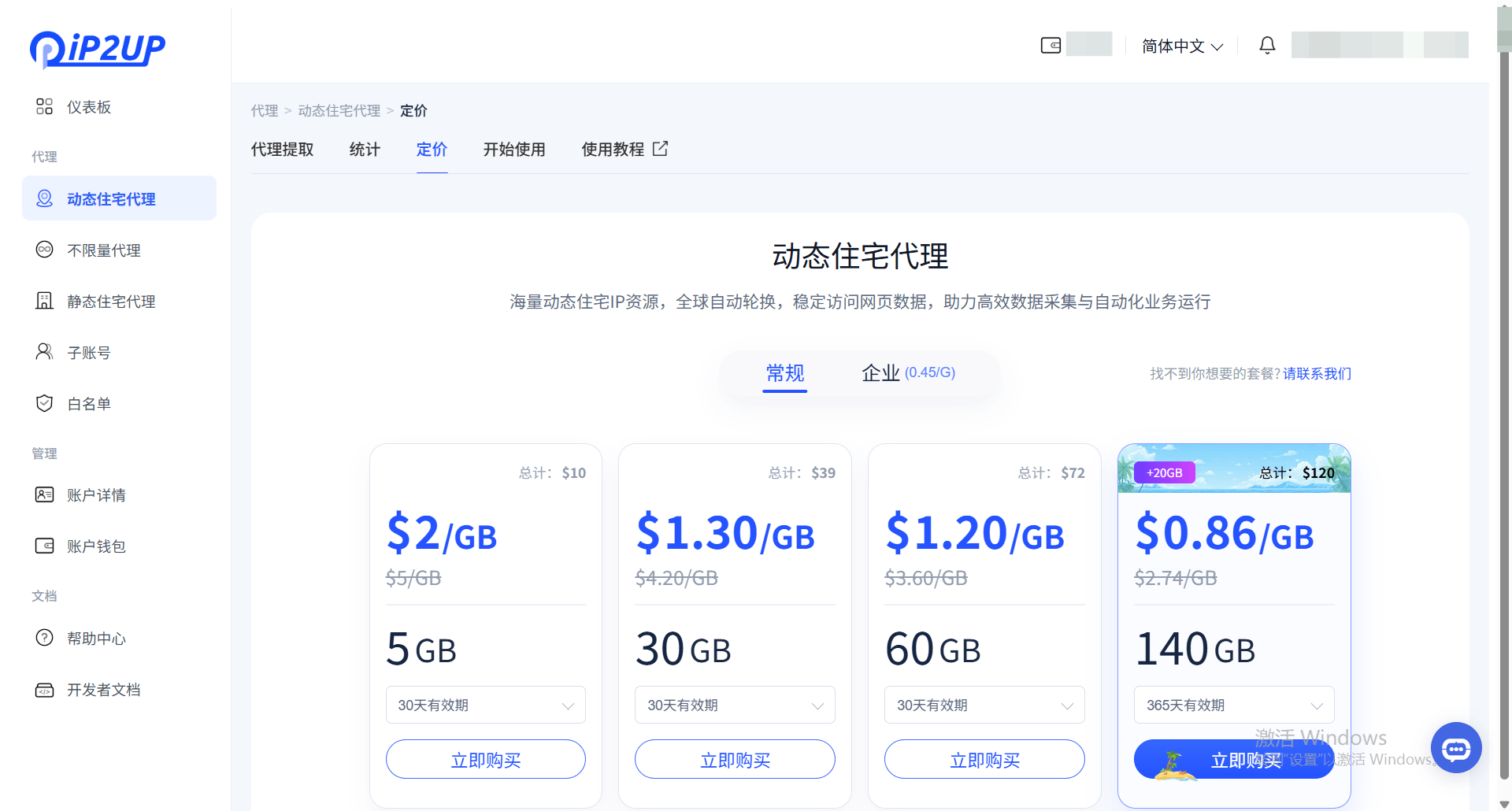The height and width of the screenshot is (811, 1512).
Task: Open the 账户钱包 wallet icon in sidebar
Action: pos(45,546)
